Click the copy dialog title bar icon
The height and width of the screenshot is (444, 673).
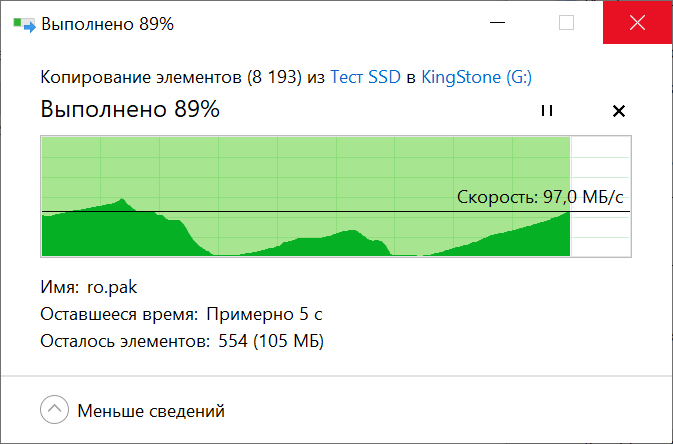21,23
